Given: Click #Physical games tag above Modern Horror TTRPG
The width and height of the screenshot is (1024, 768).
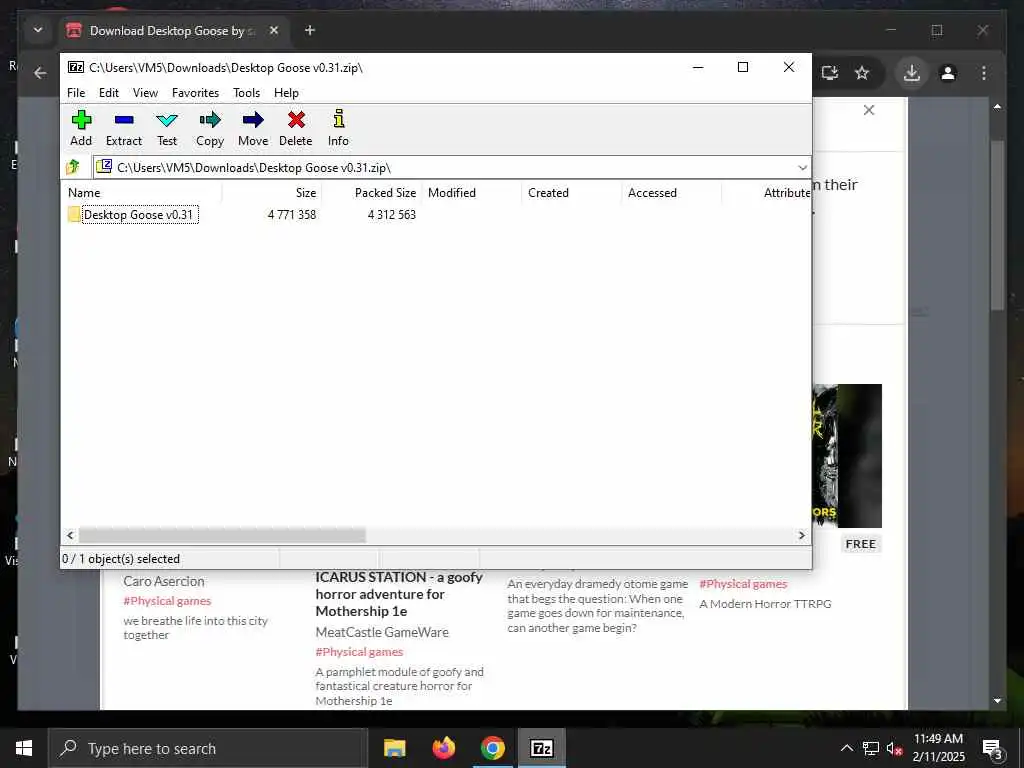Looking at the screenshot, I should point(743,584).
